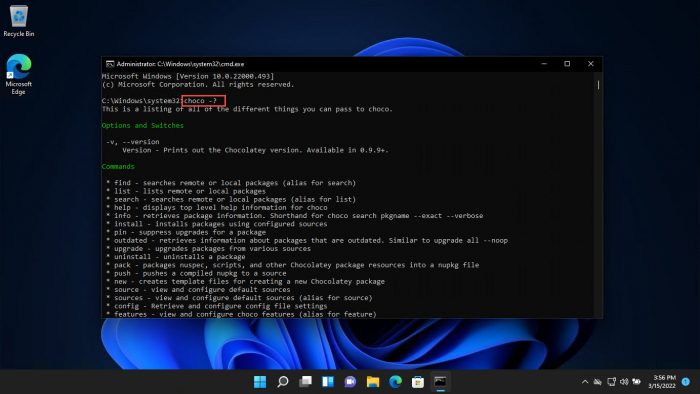
Task: Click the '-v, --version' switch line
Action: click(132, 142)
